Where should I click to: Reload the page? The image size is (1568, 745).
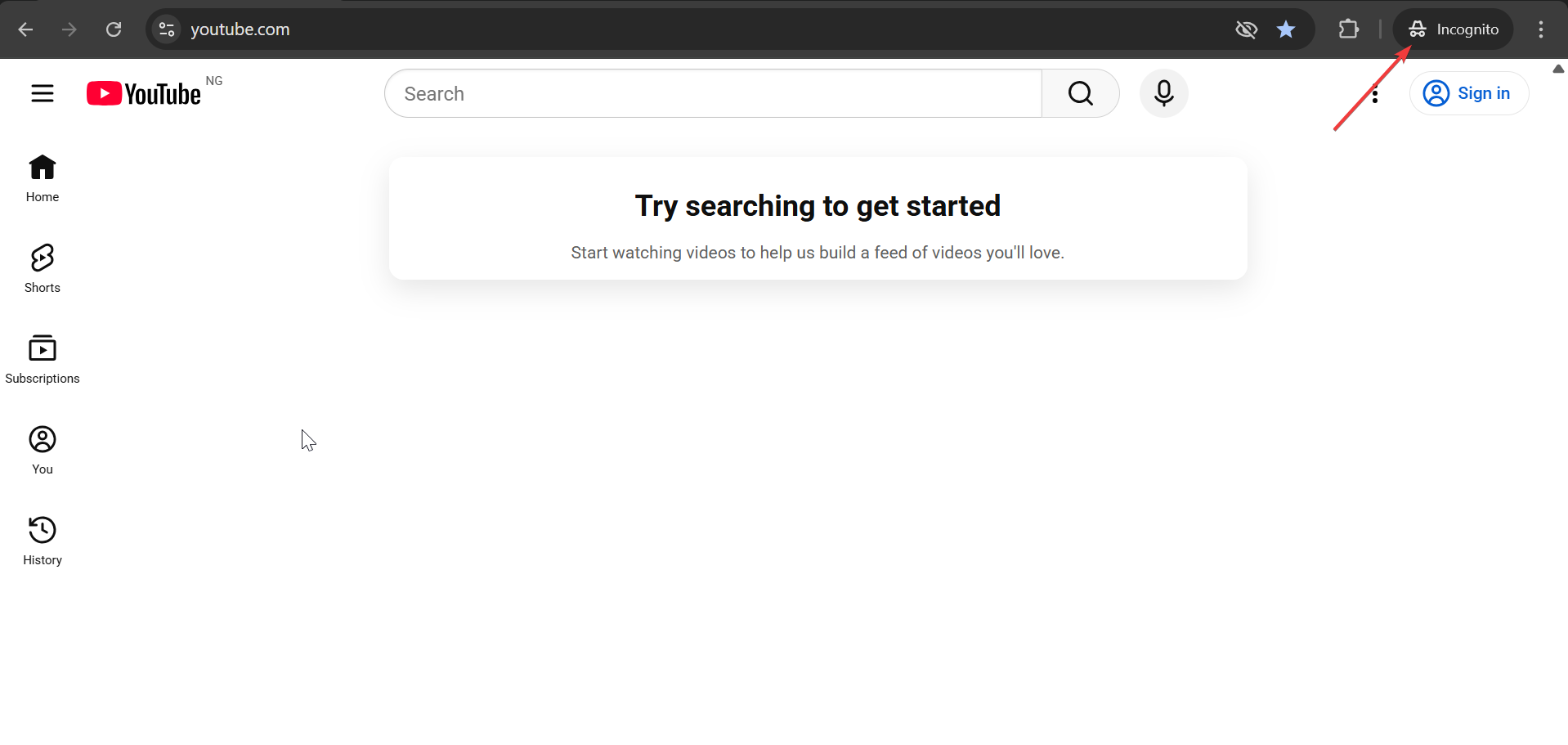[x=114, y=29]
